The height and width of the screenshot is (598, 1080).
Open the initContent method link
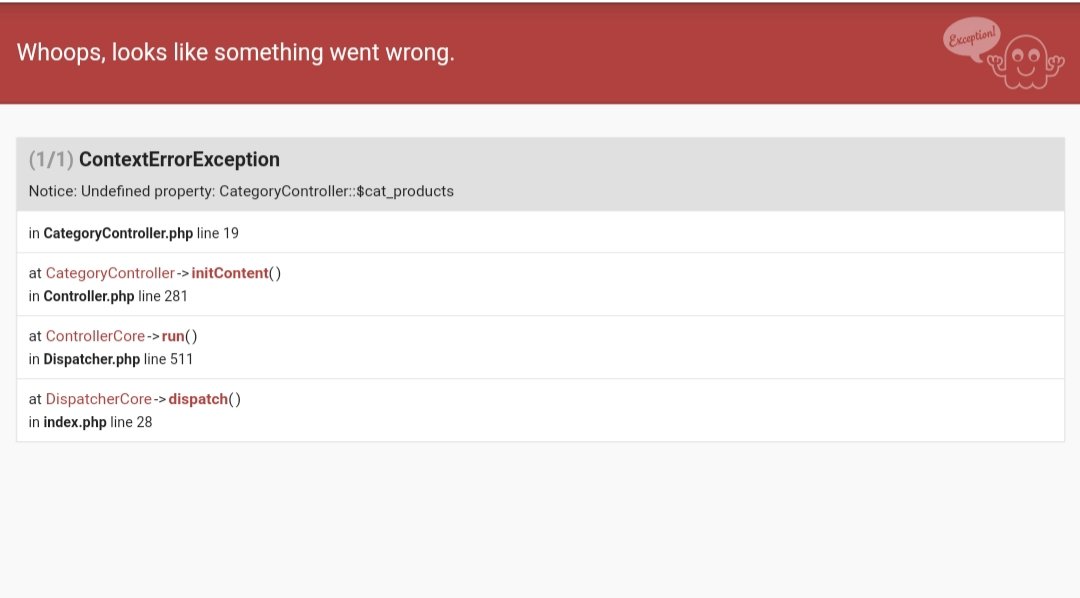pyautogui.click(x=230, y=273)
